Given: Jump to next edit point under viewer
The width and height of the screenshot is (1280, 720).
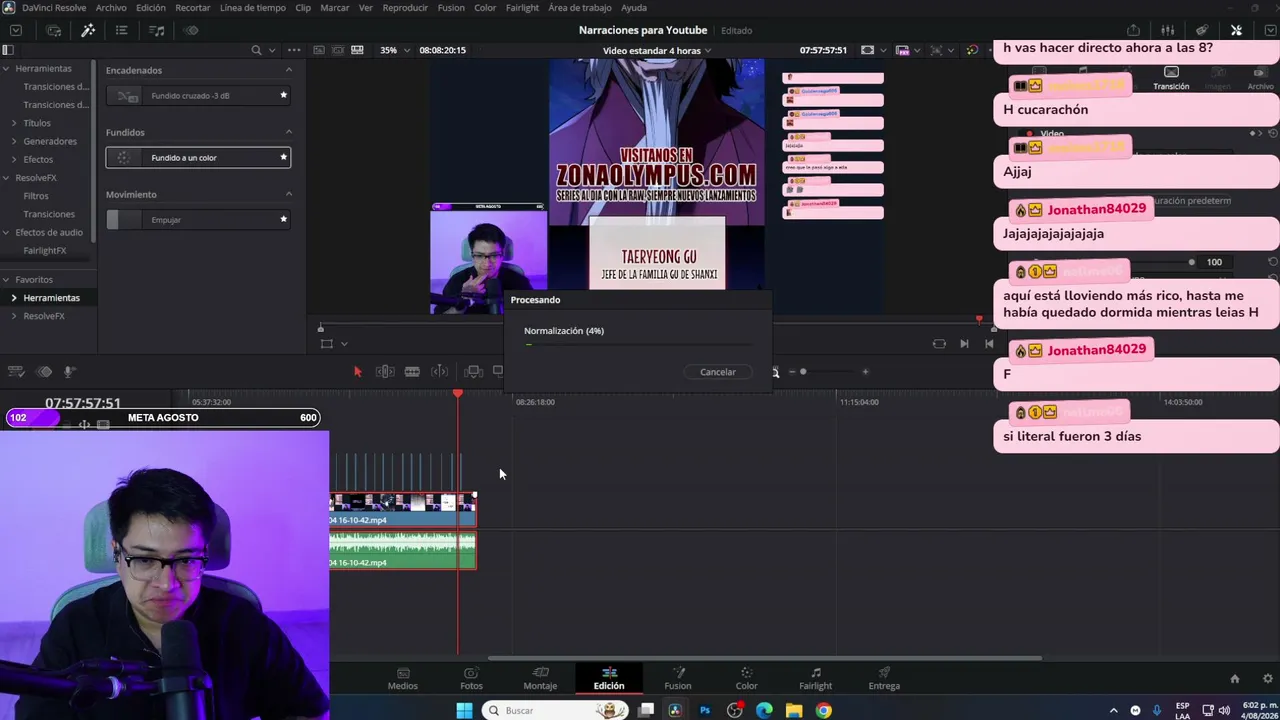Looking at the screenshot, I should (x=964, y=344).
